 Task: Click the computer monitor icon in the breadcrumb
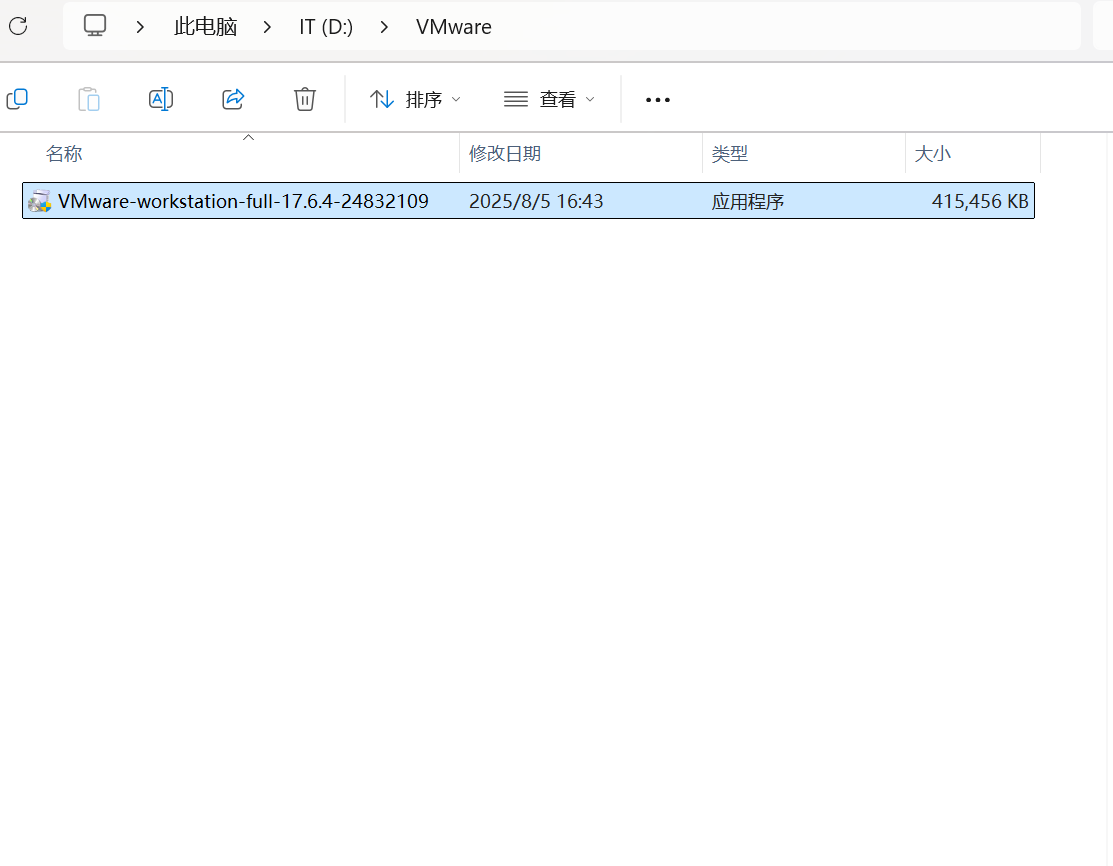tap(95, 26)
